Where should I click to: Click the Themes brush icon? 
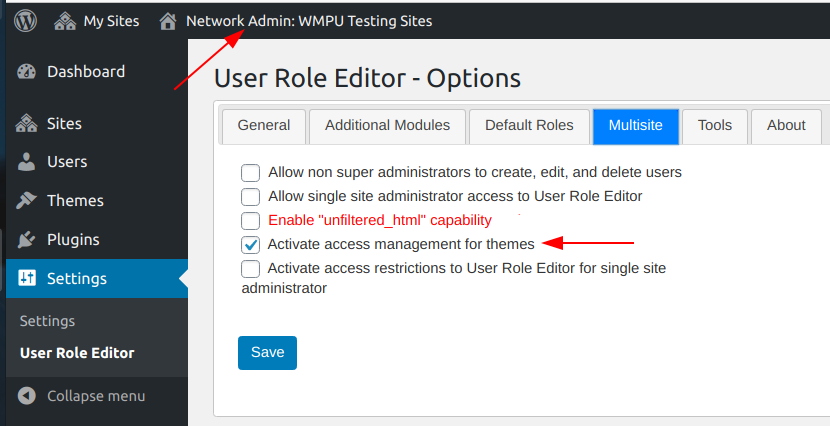pos(26,201)
